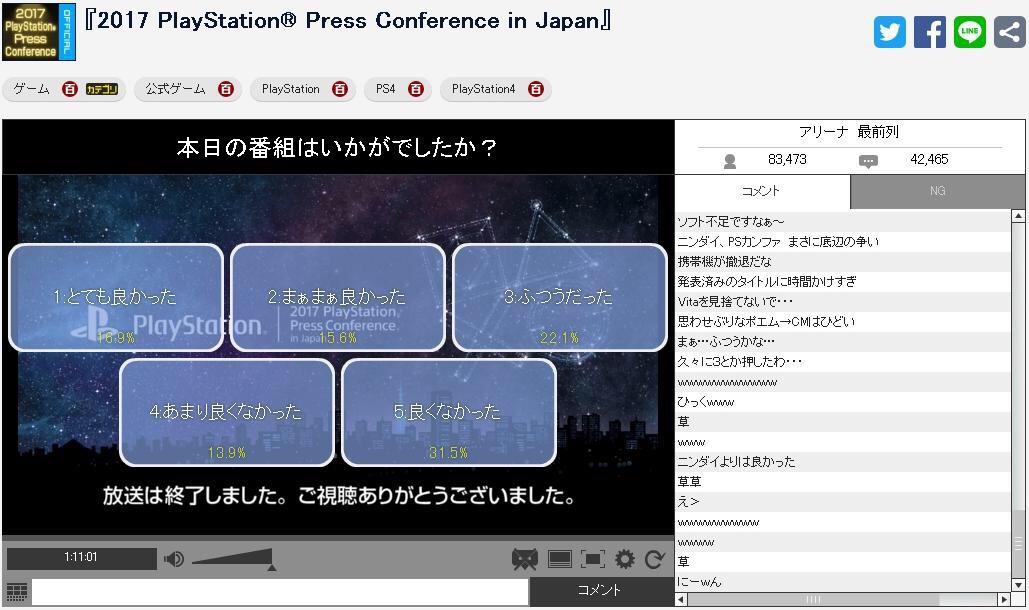Click the comment count bubble icon
Viewport: 1029px width, 610px height.
(868, 161)
